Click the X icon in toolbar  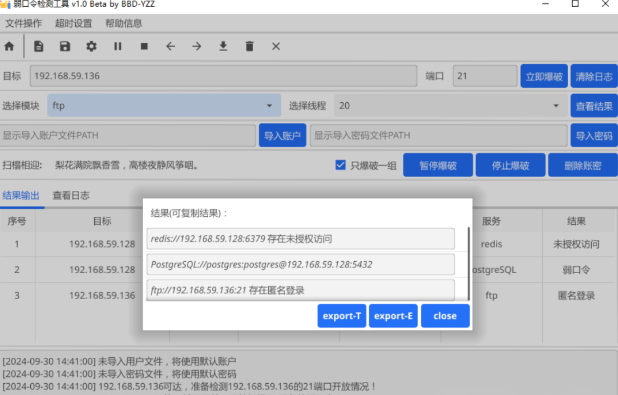(x=276, y=47)
